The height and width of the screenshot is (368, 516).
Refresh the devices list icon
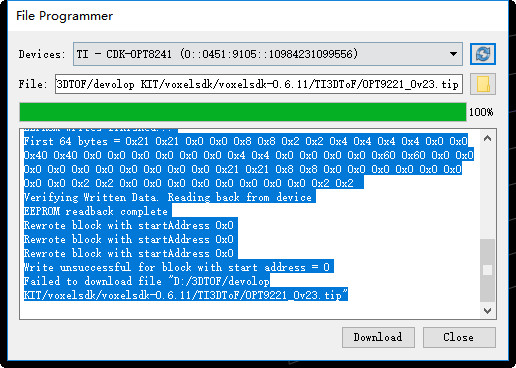483,54
